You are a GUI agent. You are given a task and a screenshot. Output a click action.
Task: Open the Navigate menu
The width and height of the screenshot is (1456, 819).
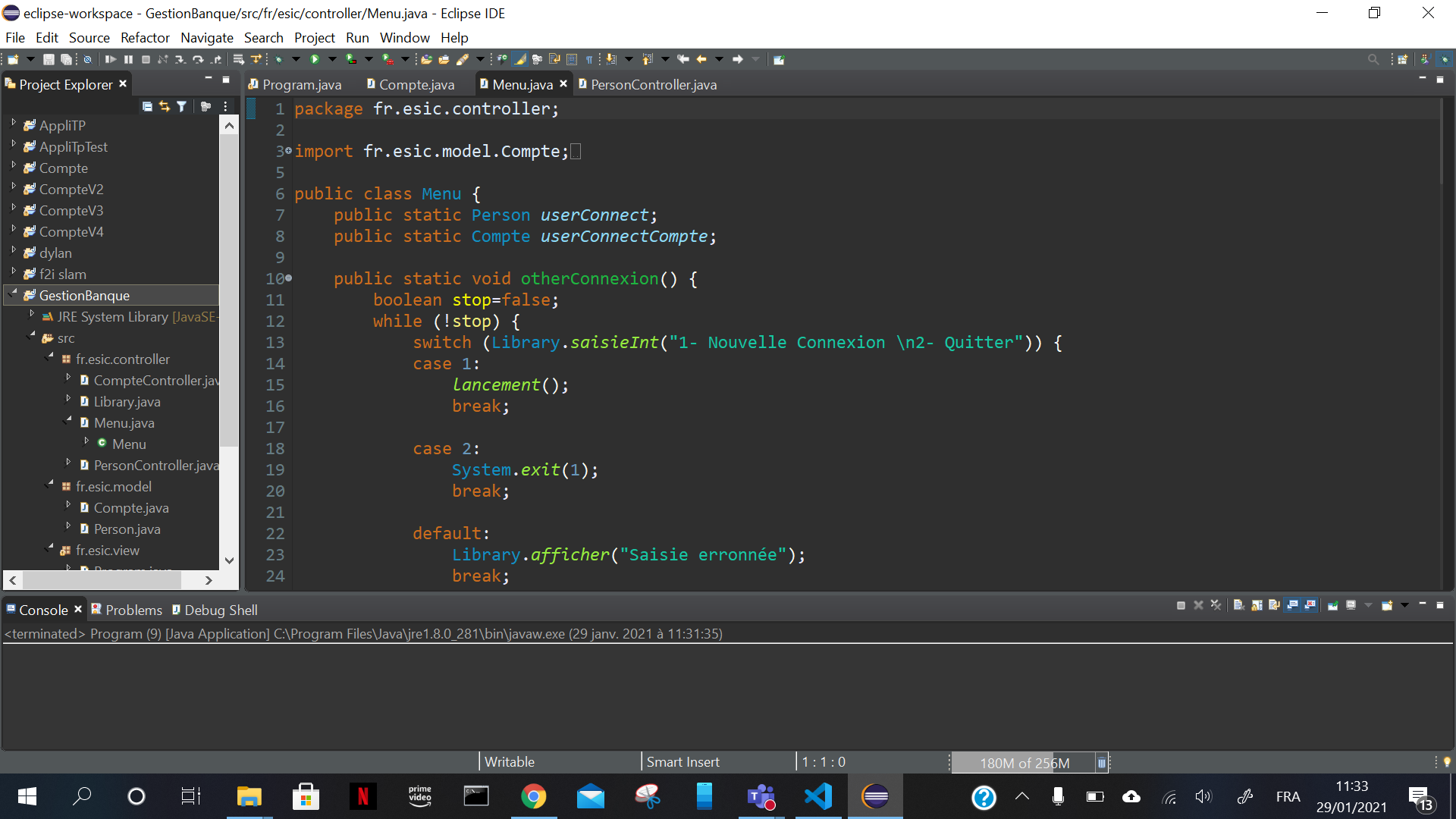pyautogui.click(x=207, y=37)
